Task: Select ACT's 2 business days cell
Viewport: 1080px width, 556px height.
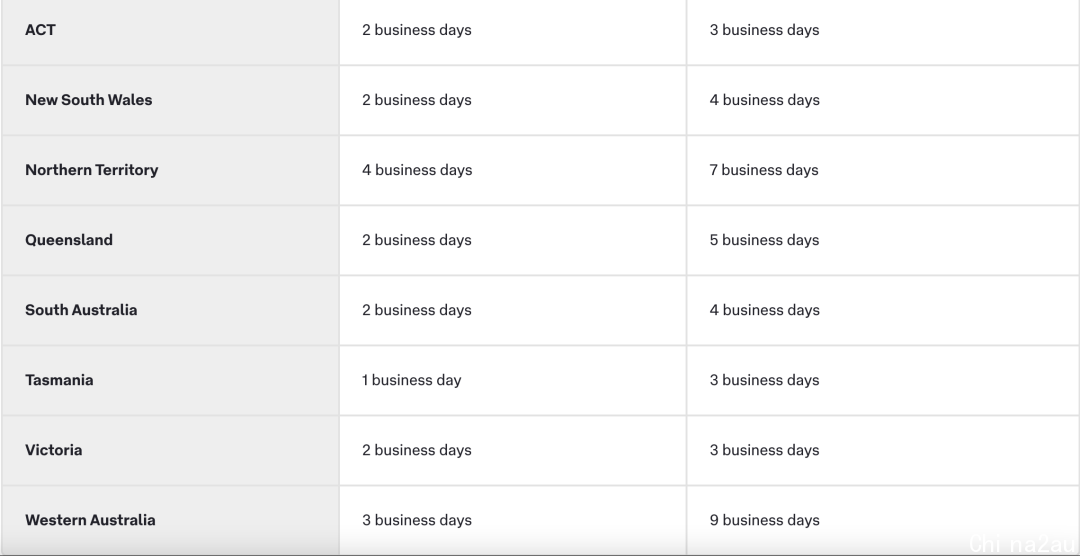Action: 512,32
